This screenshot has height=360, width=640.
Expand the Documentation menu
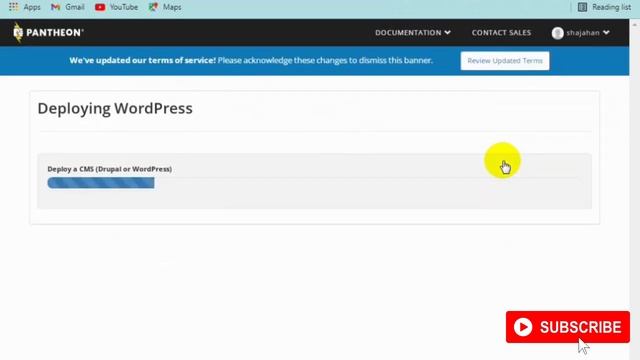413,33
